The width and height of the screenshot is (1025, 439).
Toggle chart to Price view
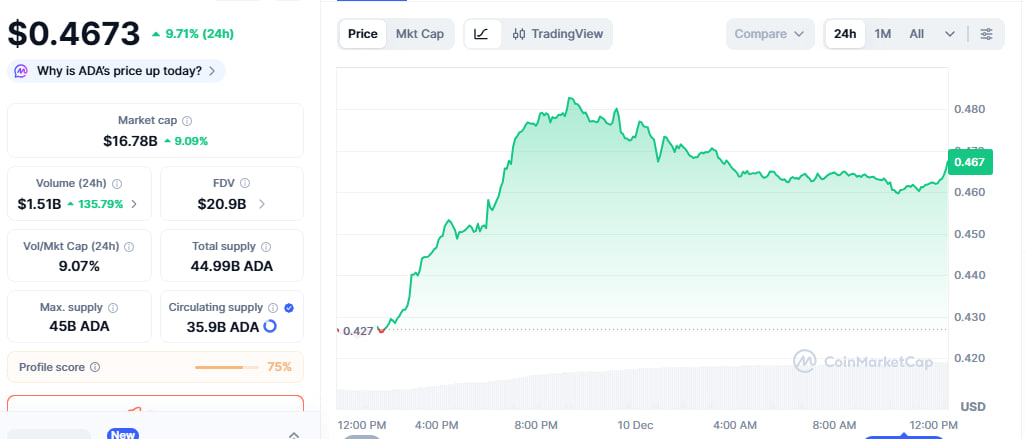pyautogui.click(x=362, y=34)
